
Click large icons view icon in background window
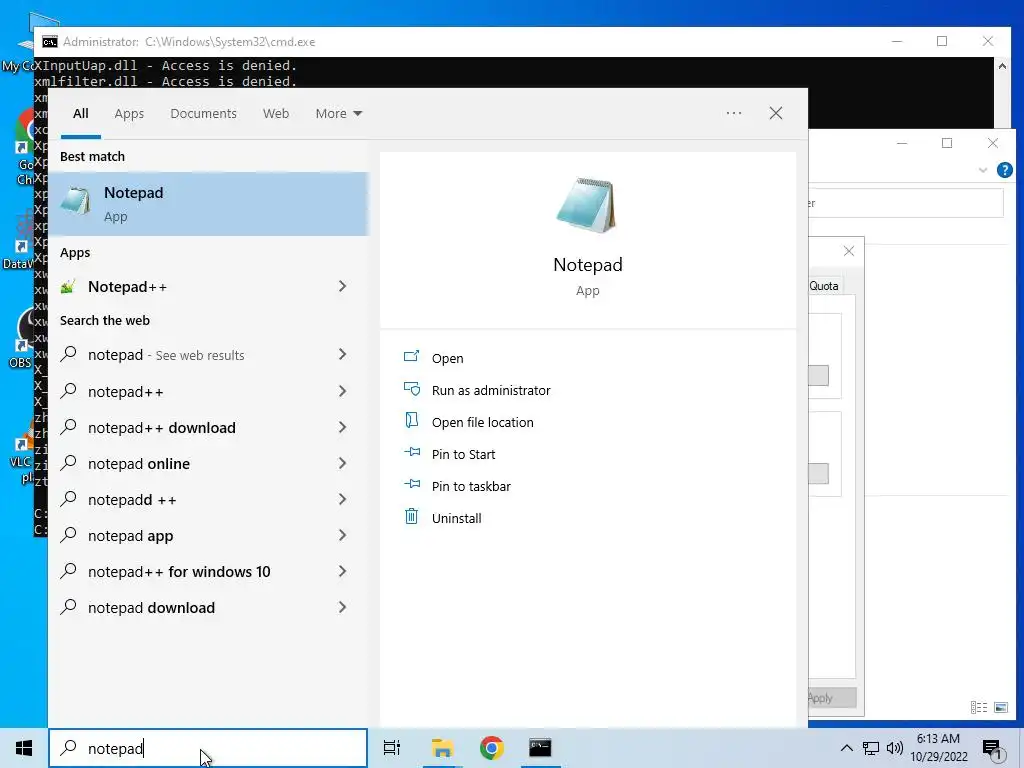(x=1000, y=707)
